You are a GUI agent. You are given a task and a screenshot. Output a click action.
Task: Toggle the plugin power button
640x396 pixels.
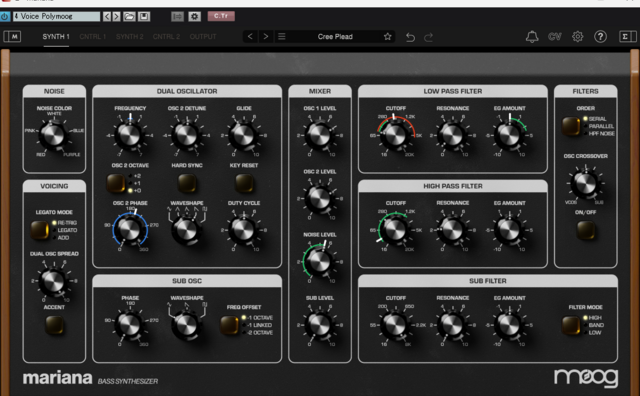coord(5,16)
